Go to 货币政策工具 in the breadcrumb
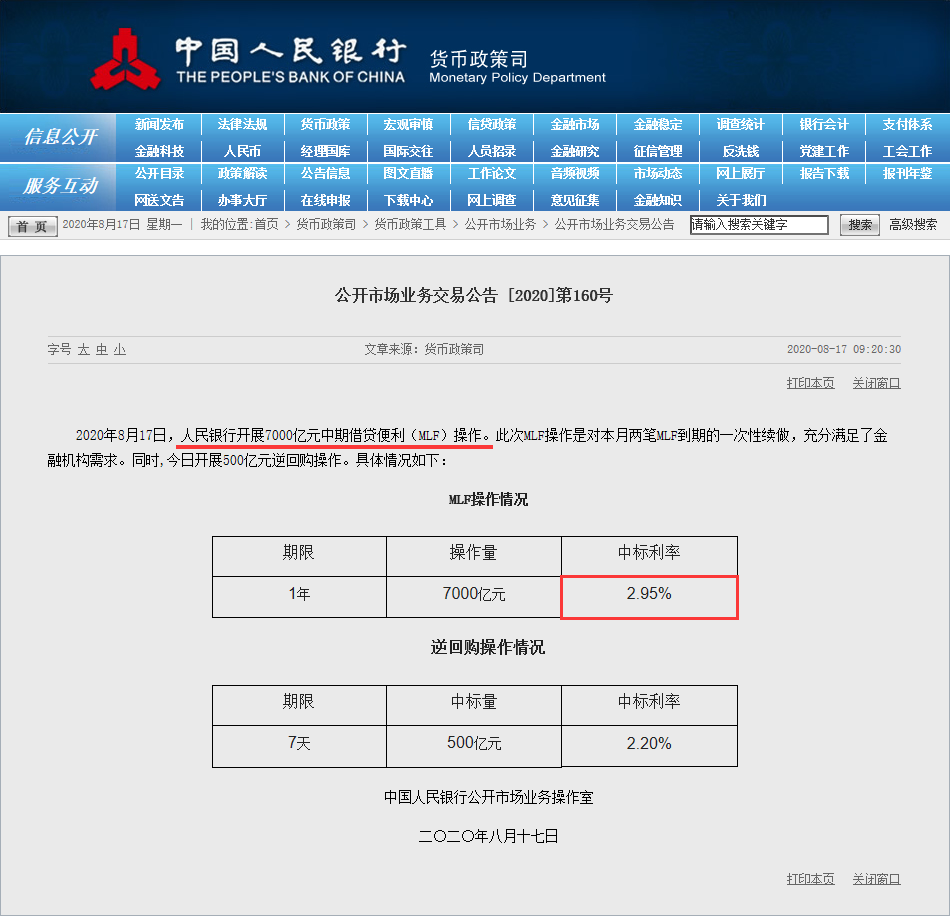The width and height of the screenshot is (950, 916). click(410, 225)
